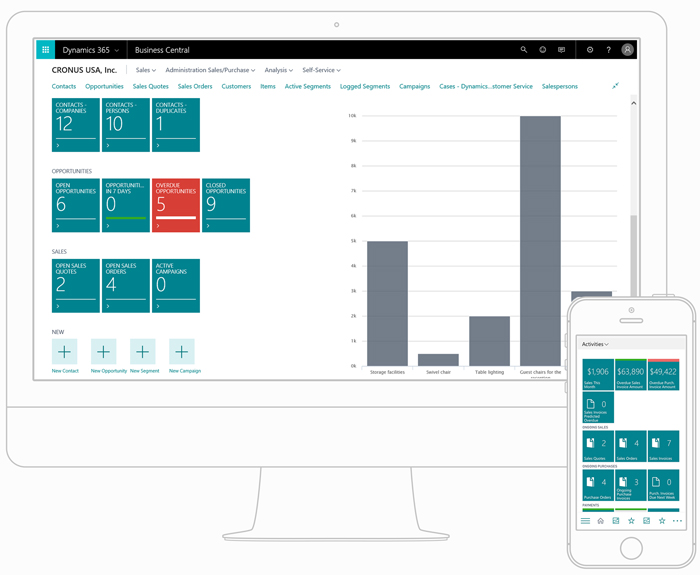Expand the Sales menu dropdown

pos(146,70)
